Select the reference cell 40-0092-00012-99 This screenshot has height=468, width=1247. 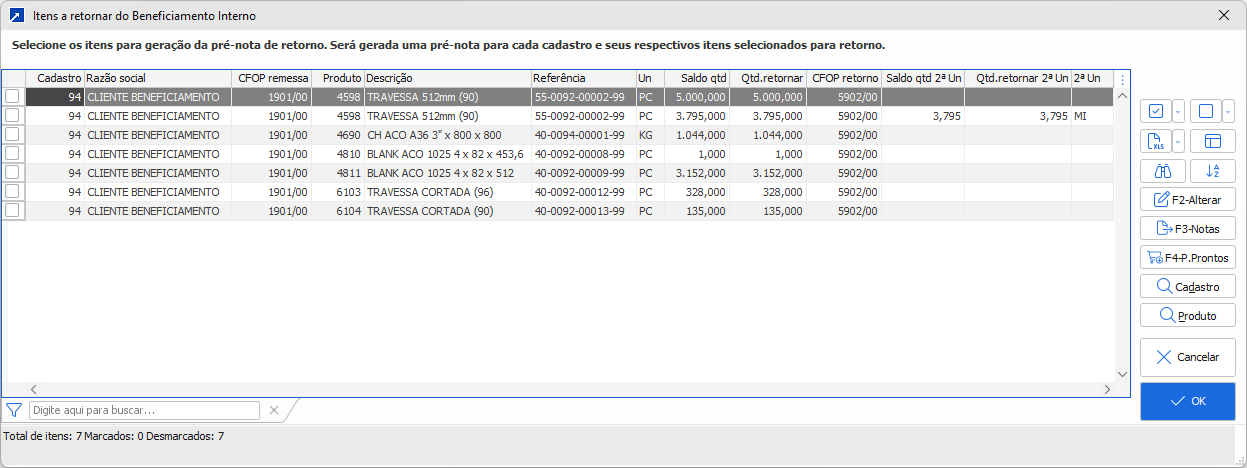[583, 192]
